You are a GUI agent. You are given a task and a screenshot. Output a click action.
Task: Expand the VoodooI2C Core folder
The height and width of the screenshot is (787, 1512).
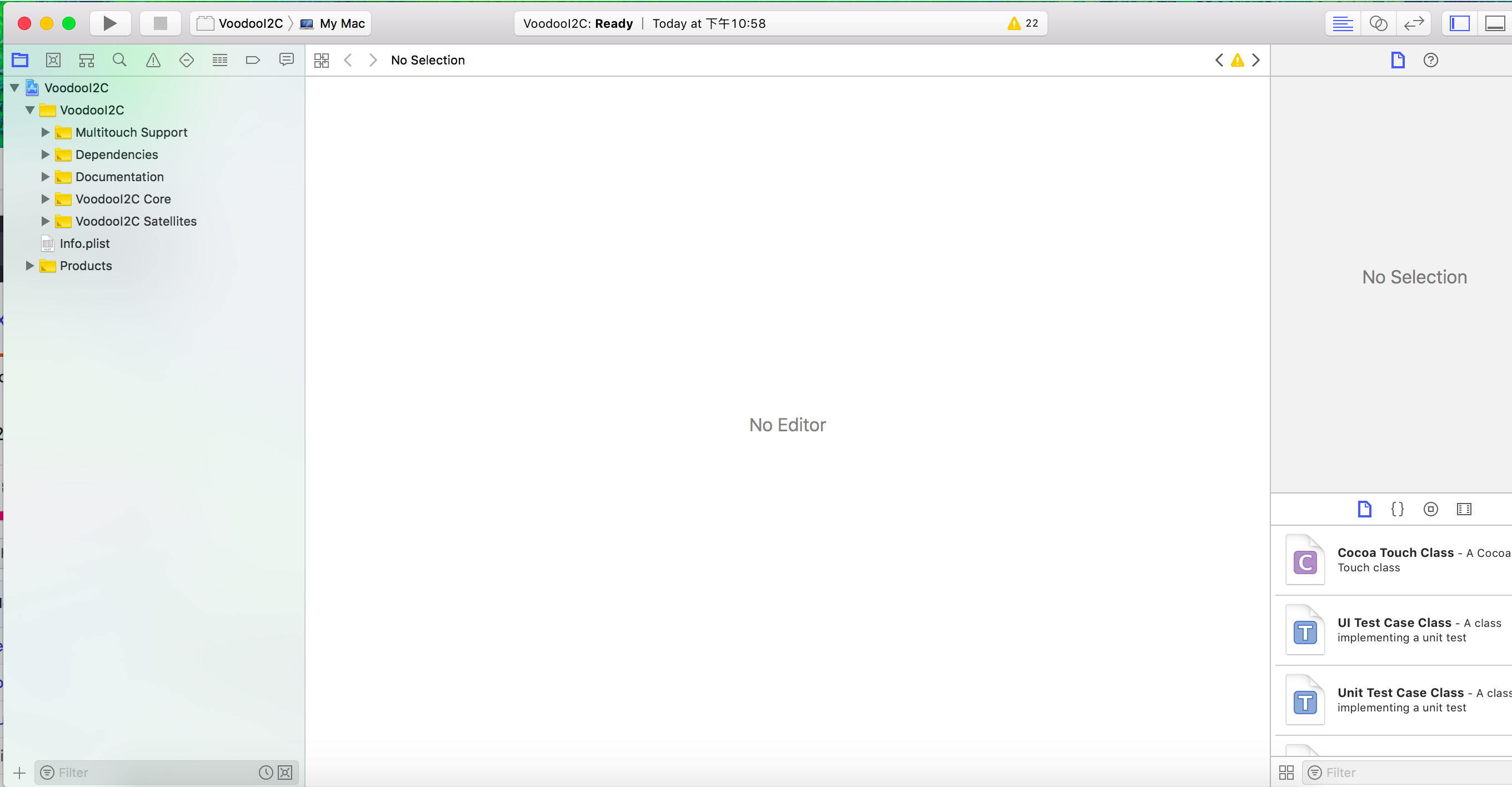click(45, 199)
